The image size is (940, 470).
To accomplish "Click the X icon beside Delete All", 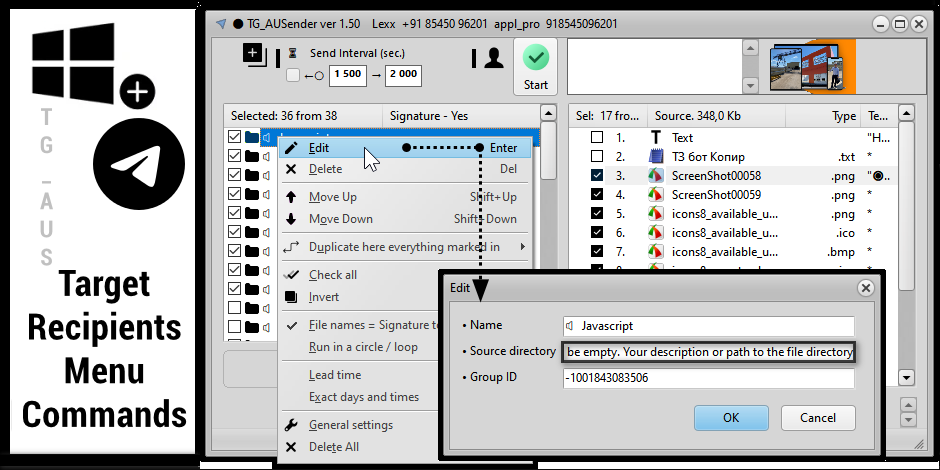I will point(291,447).
